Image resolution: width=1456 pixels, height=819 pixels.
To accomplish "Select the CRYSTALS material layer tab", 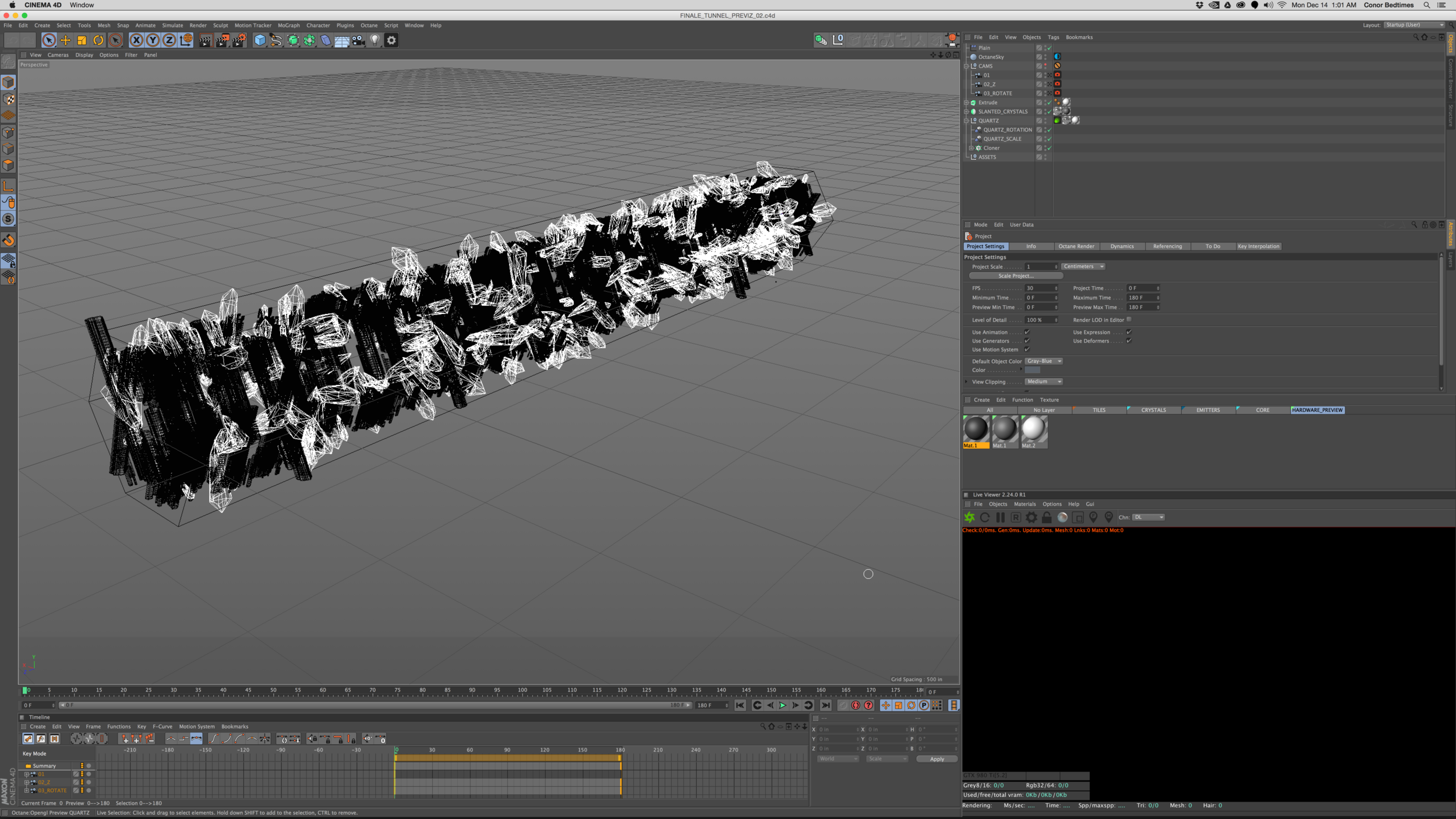I will [1153, 410].
